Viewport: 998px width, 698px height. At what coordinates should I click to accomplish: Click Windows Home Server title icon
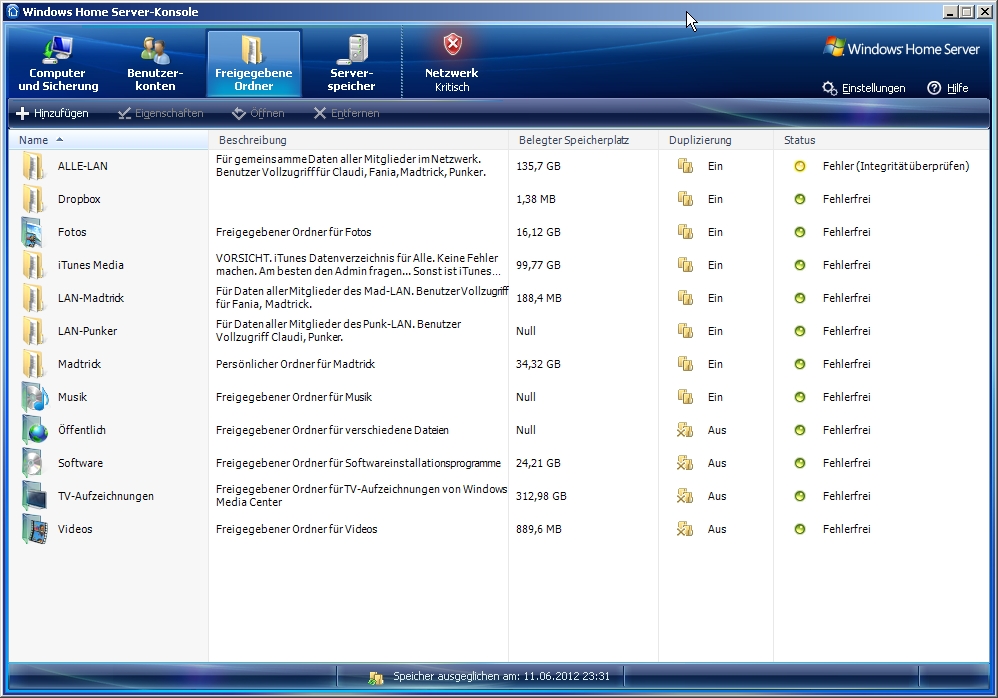tap(13, 11)
